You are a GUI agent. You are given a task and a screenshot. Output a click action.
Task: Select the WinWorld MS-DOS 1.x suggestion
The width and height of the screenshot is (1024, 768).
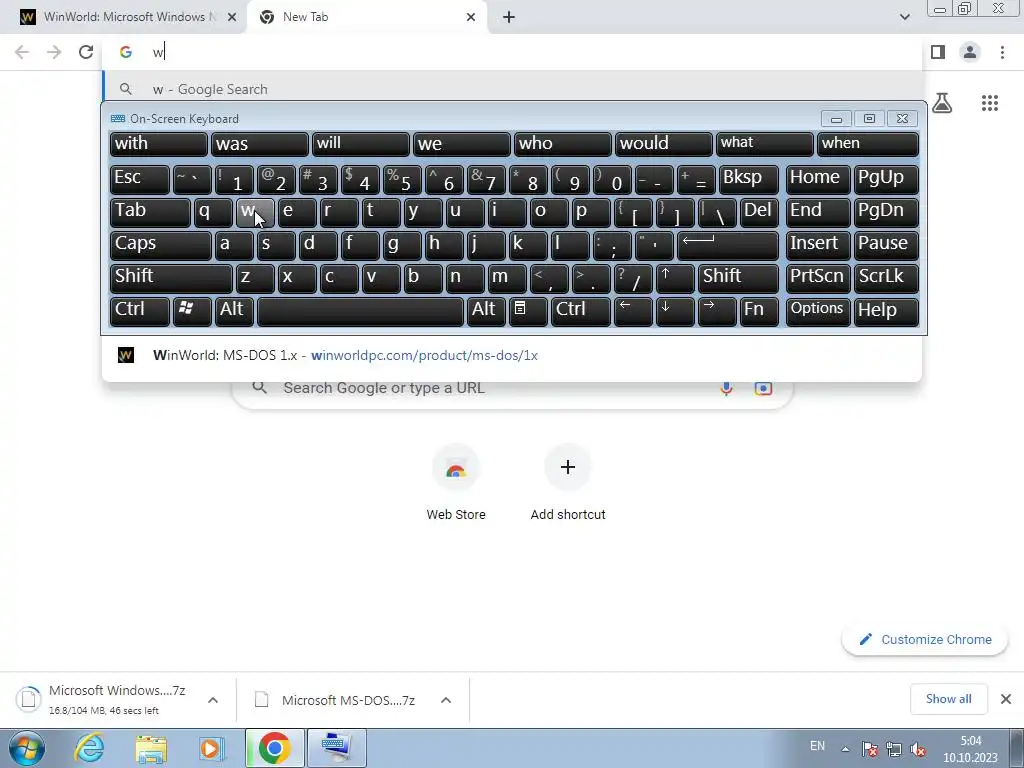tap(512, 356)
